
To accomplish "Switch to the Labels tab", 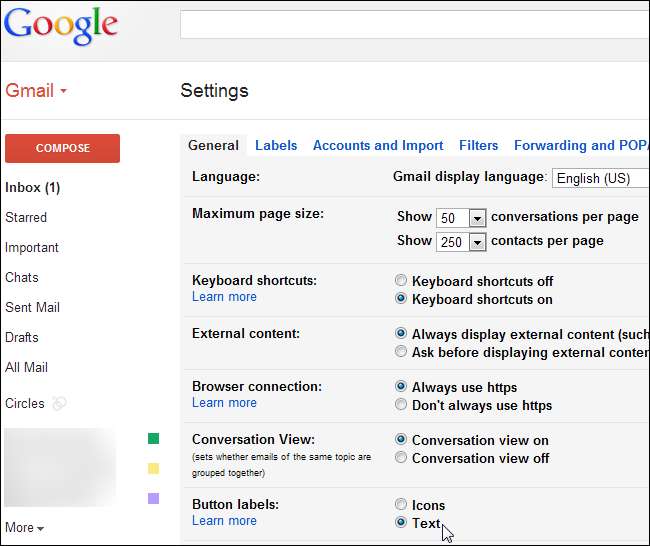I will [276, 145].
